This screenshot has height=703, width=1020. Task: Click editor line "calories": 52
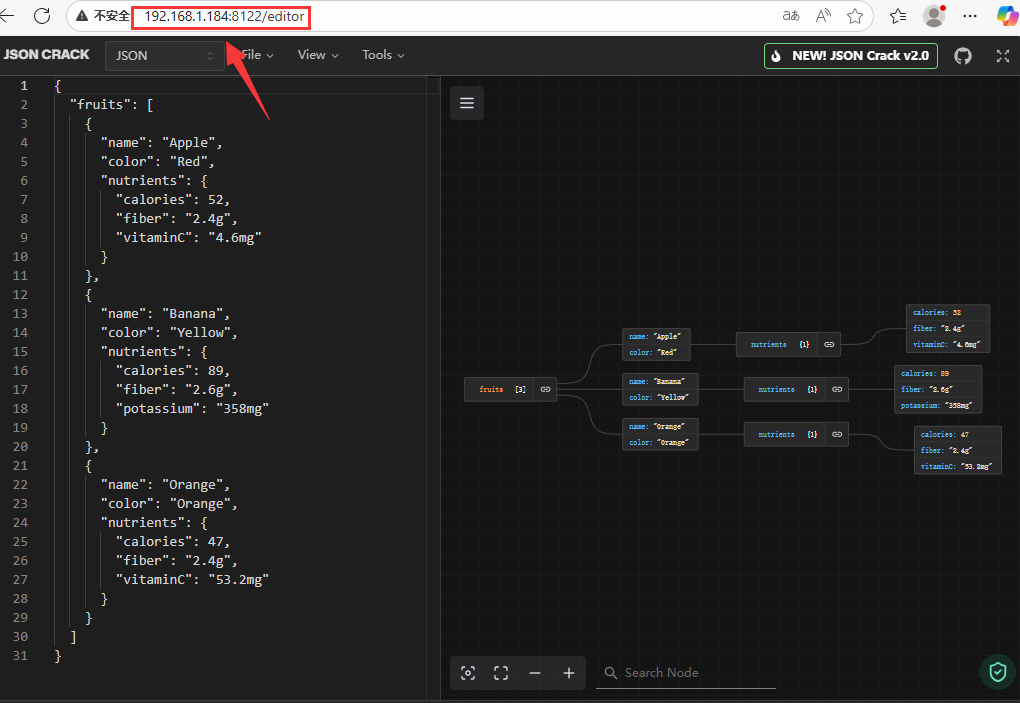[173, 200]
